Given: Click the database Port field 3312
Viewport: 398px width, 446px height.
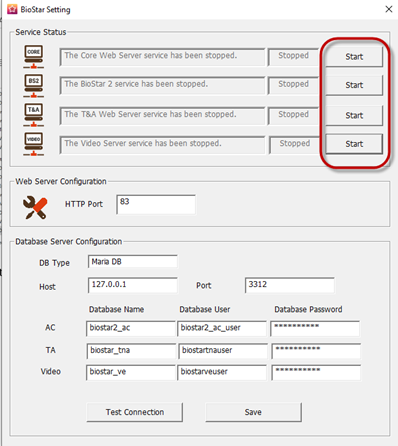Looking at the screenshot, I should click(x=290, y=285).
